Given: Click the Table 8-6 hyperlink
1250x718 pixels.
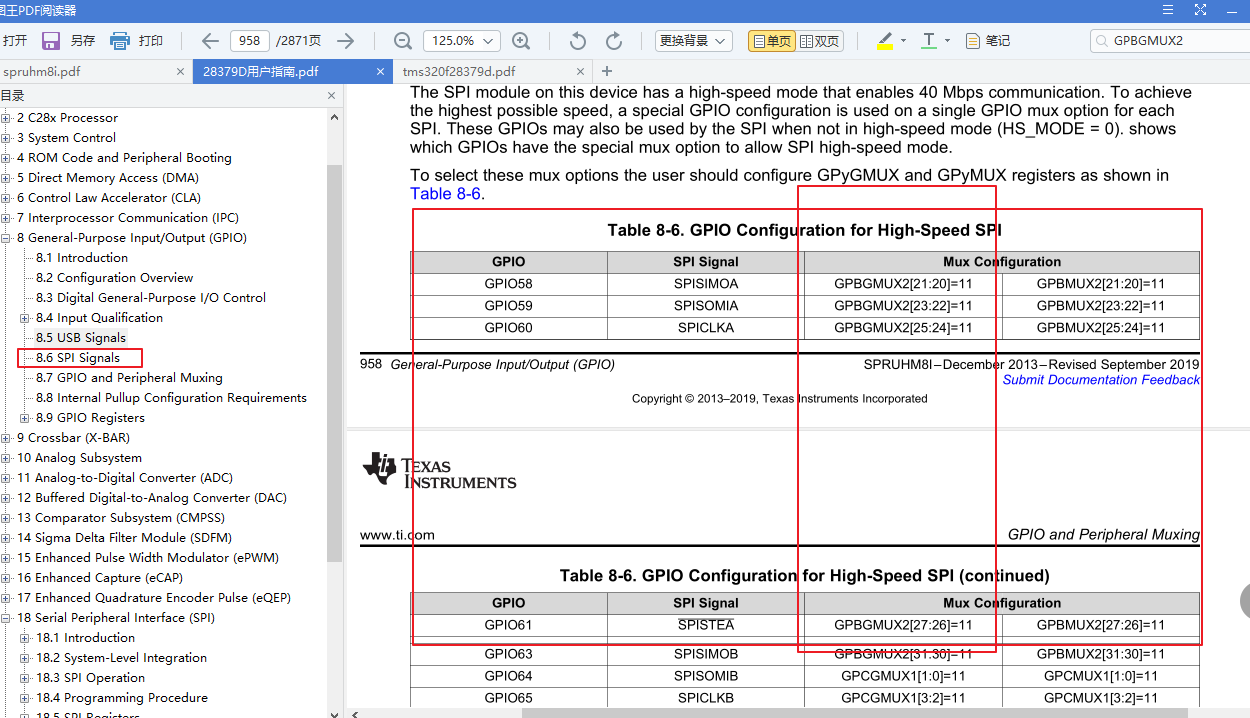Looking at the screenshot, I should tap(445, 194).
